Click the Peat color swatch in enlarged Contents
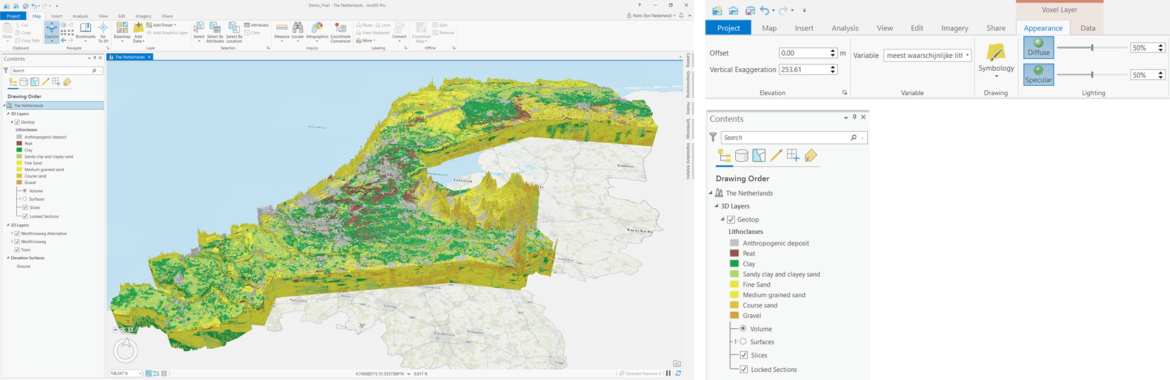Viewport: 1170px width, 380px height. [x=735, y=254]
